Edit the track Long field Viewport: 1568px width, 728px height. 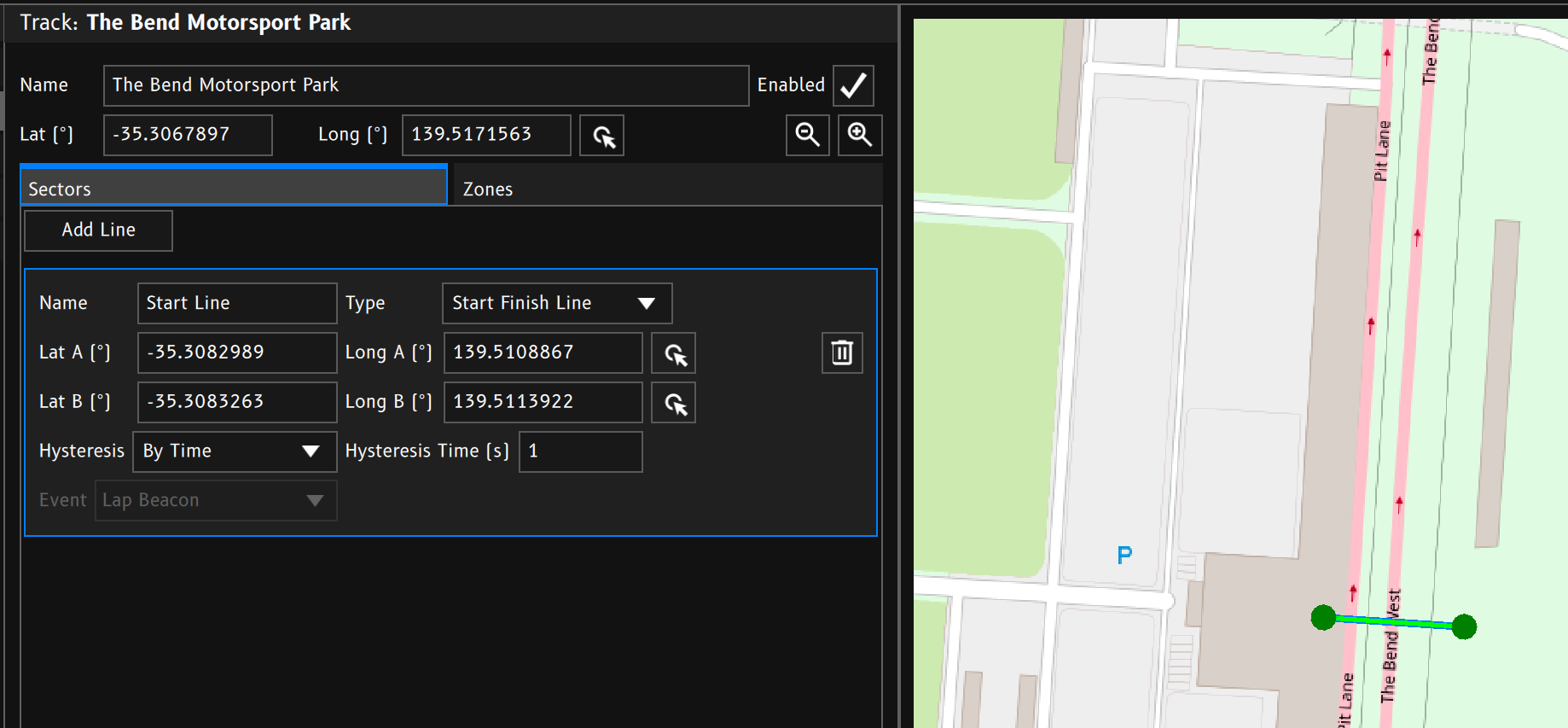[486, 135]
